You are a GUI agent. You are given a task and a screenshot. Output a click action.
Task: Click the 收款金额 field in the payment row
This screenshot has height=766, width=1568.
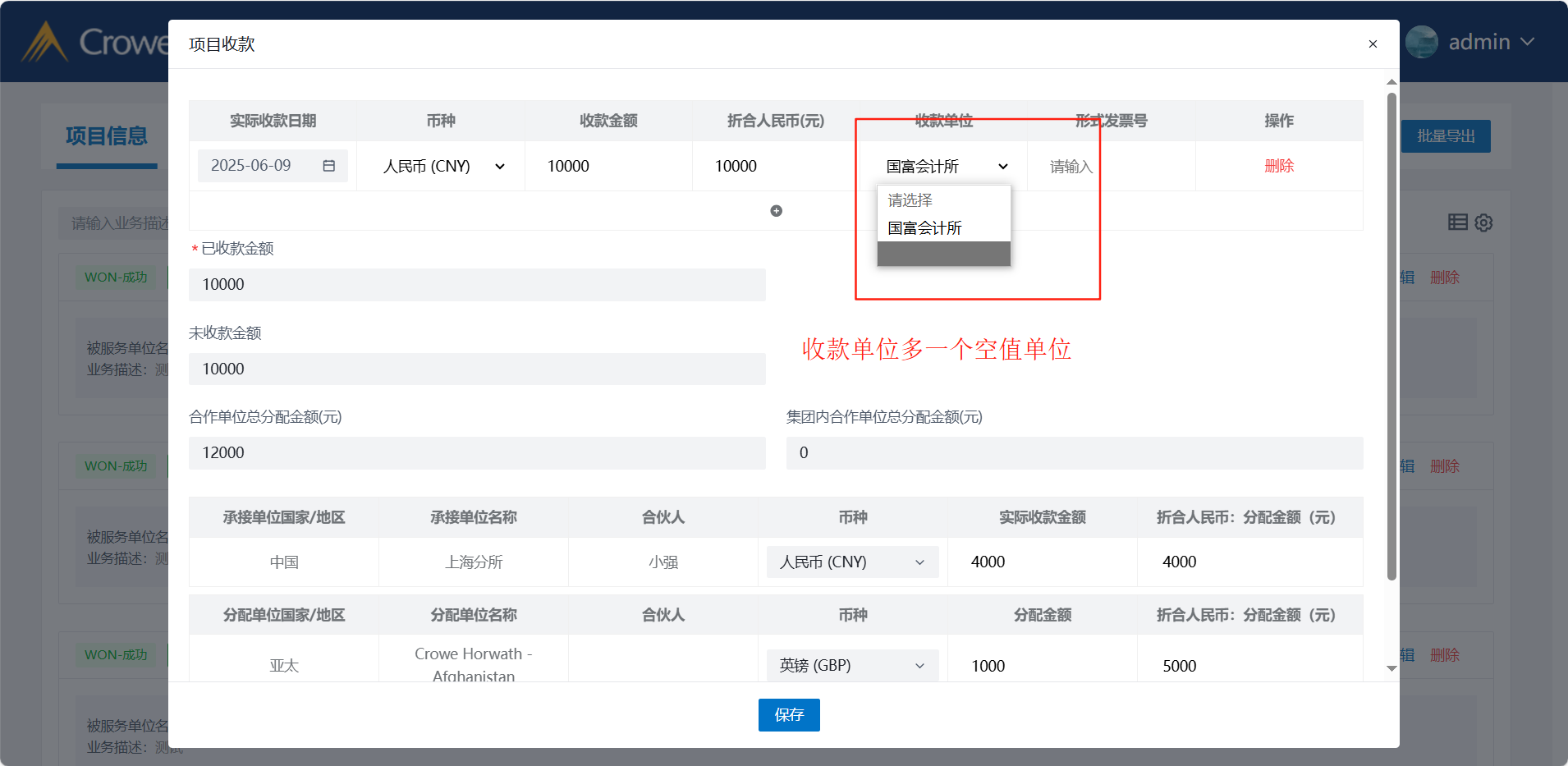pyautogui.click(x=608, y=166)
